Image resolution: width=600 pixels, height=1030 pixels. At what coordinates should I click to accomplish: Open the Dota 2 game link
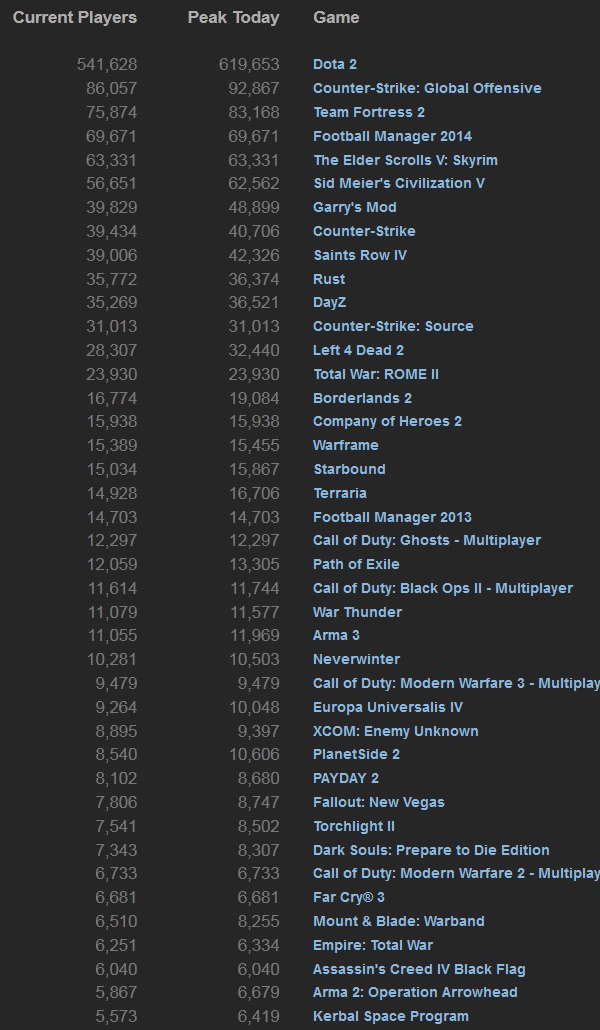click(335, 64)
